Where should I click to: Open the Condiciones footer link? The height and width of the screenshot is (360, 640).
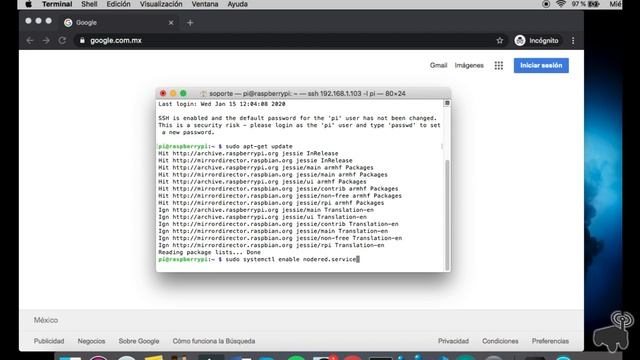[x=500, y=341]
